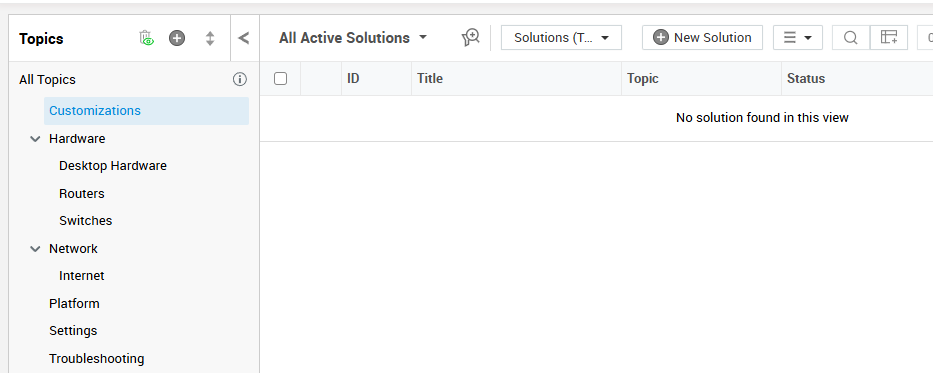Open the All Topics info icon
This screenshot has width=933, height=373.
[240, 79]
